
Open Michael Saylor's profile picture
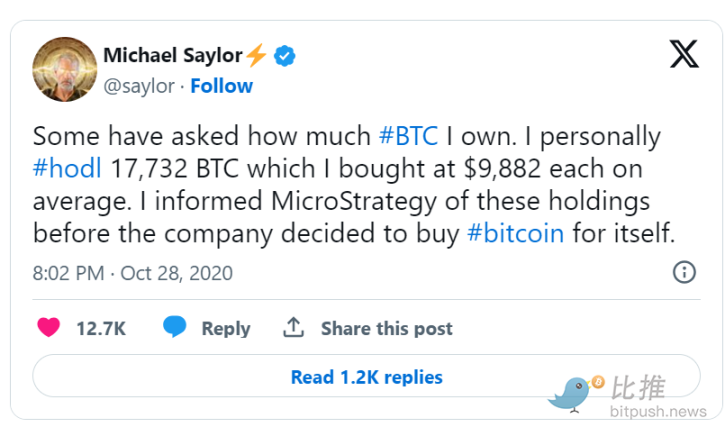coord(63,68)
